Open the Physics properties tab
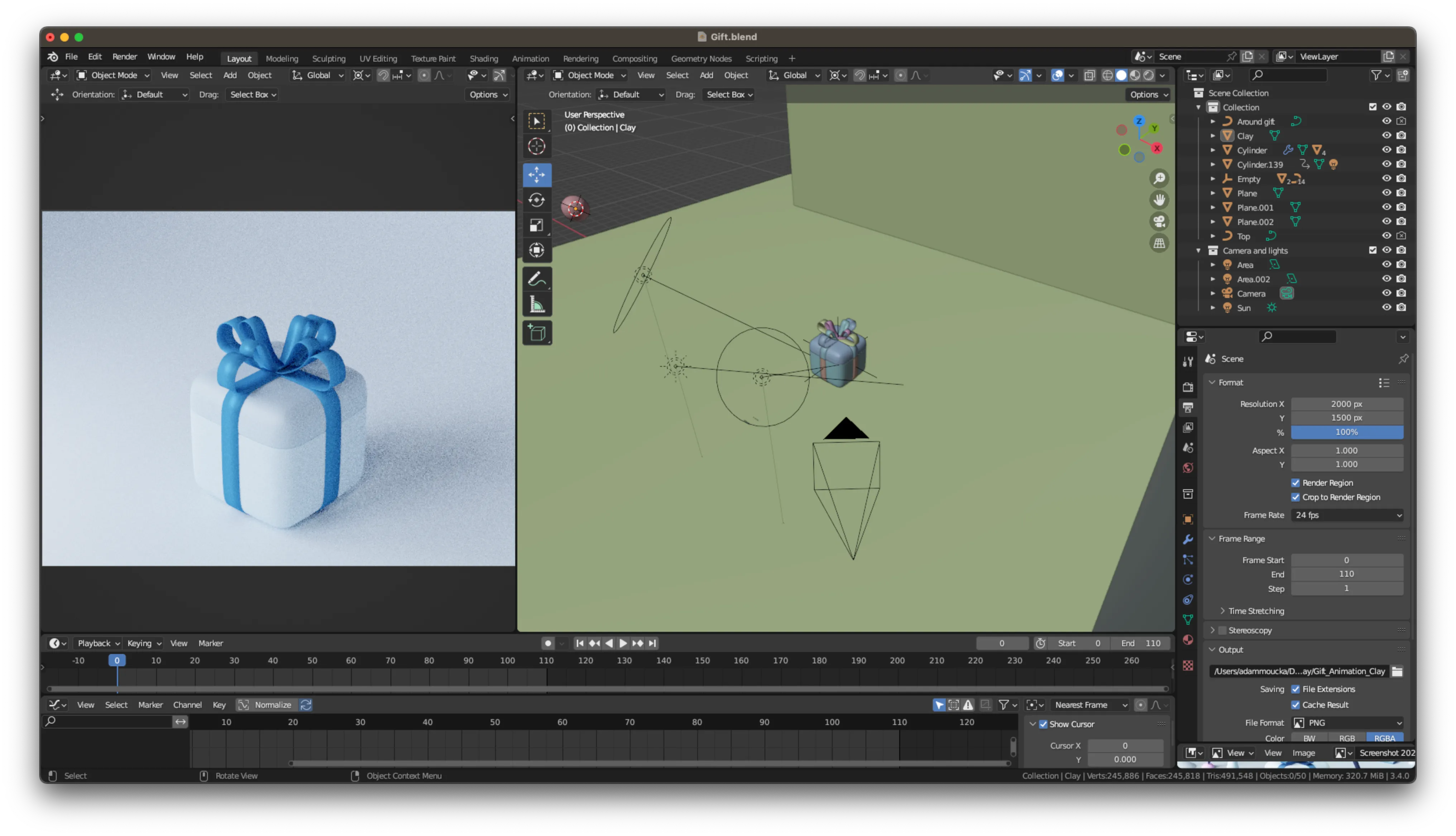Image resolution: width=1456 pixels, height=836 pixels. 1187,580
